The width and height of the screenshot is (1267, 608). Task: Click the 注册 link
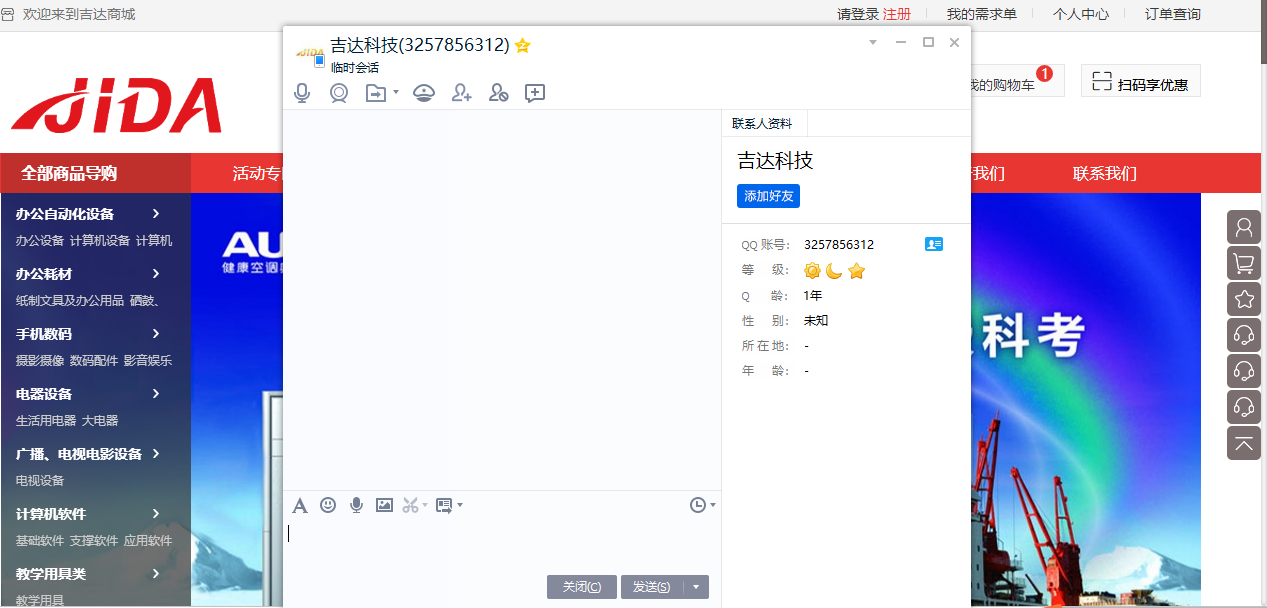point(896,14)
